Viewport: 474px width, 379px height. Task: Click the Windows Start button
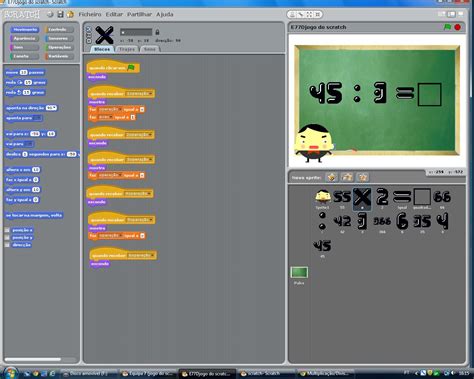tap(10, 374)
